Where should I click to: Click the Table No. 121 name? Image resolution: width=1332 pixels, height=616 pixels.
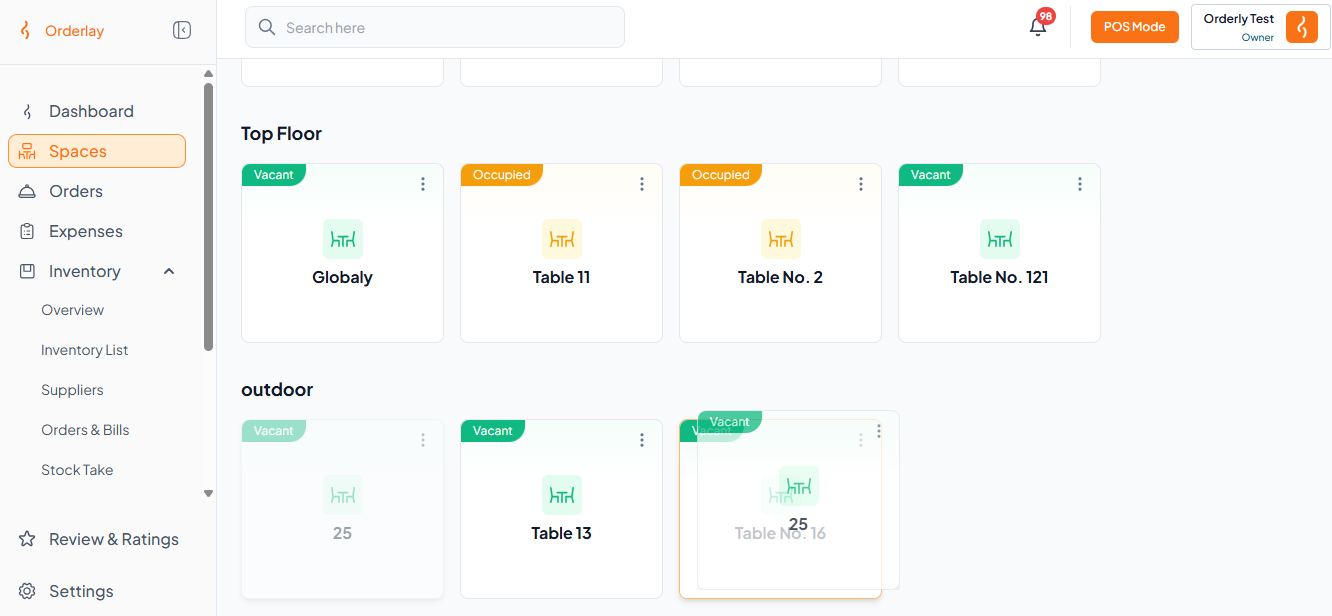[999, 277]
